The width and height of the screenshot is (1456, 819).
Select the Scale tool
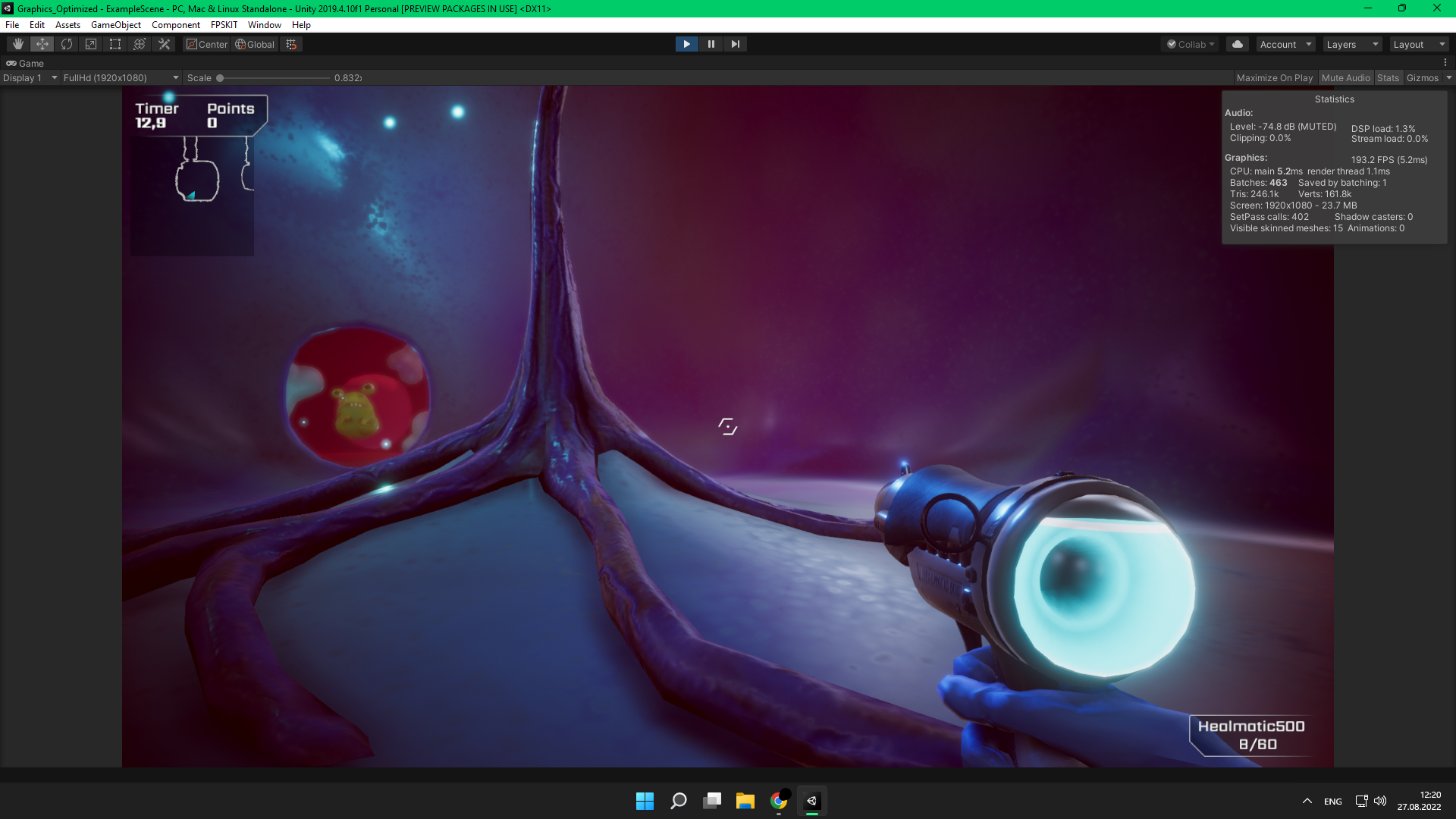pos(91,44)
